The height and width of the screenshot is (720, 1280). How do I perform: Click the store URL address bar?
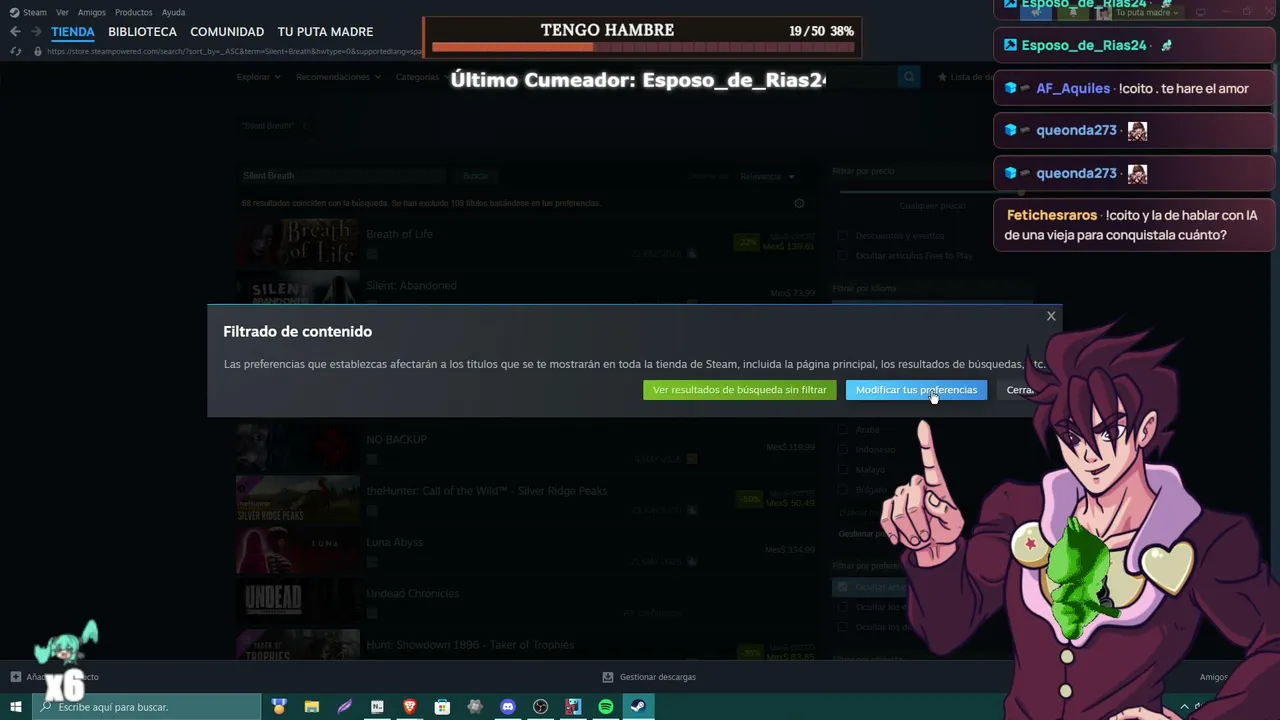[235, 51]
